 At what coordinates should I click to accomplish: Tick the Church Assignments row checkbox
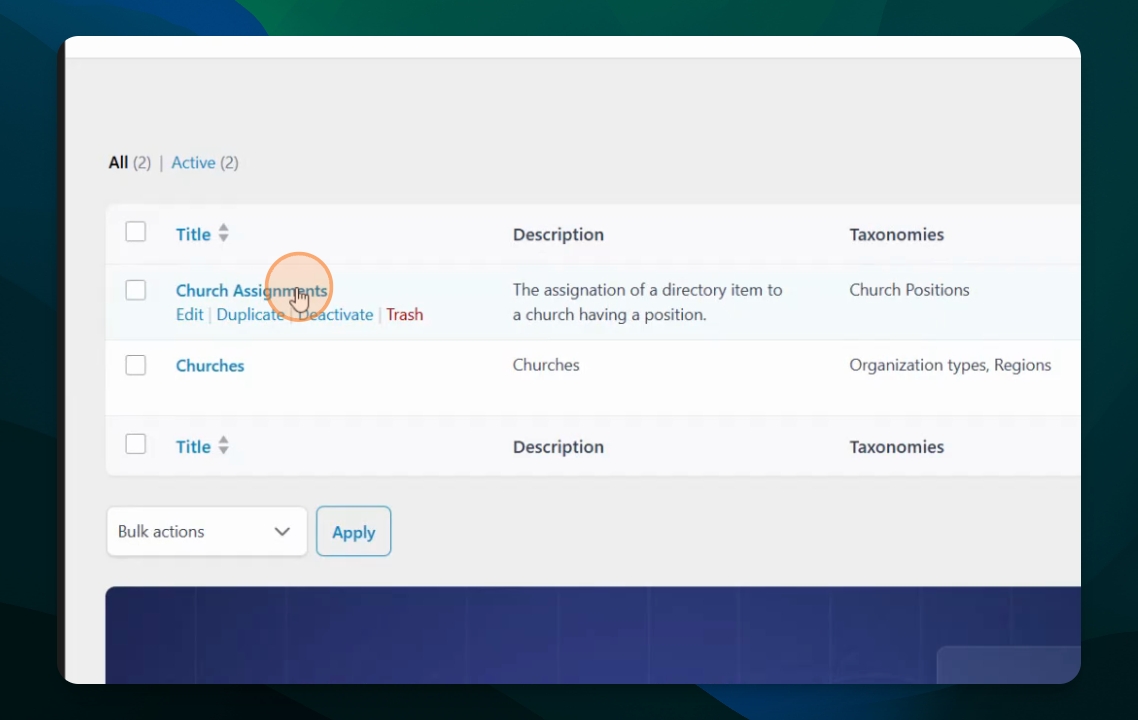[136, 290]
